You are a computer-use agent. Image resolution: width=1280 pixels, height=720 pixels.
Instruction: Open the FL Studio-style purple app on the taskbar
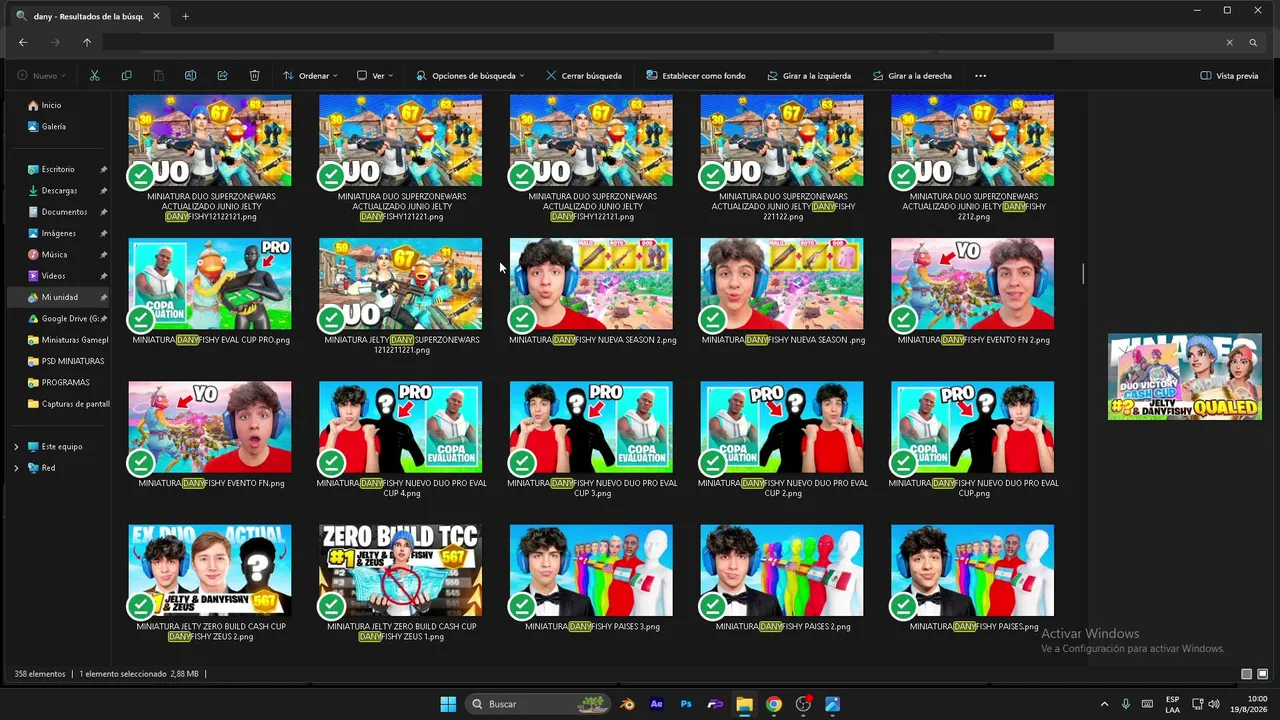pyautogui.click(x=715, y=704)
